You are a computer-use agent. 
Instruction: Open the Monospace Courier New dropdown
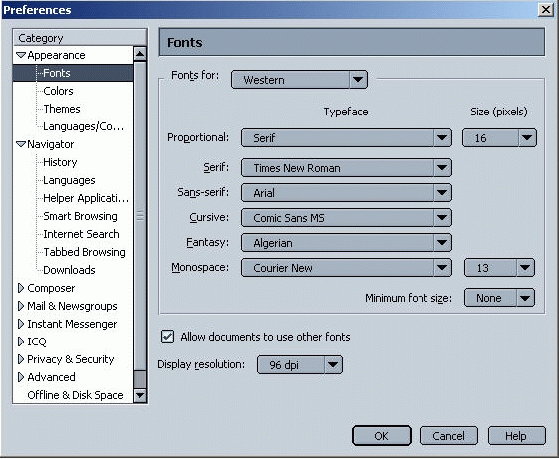pos(346,268)
